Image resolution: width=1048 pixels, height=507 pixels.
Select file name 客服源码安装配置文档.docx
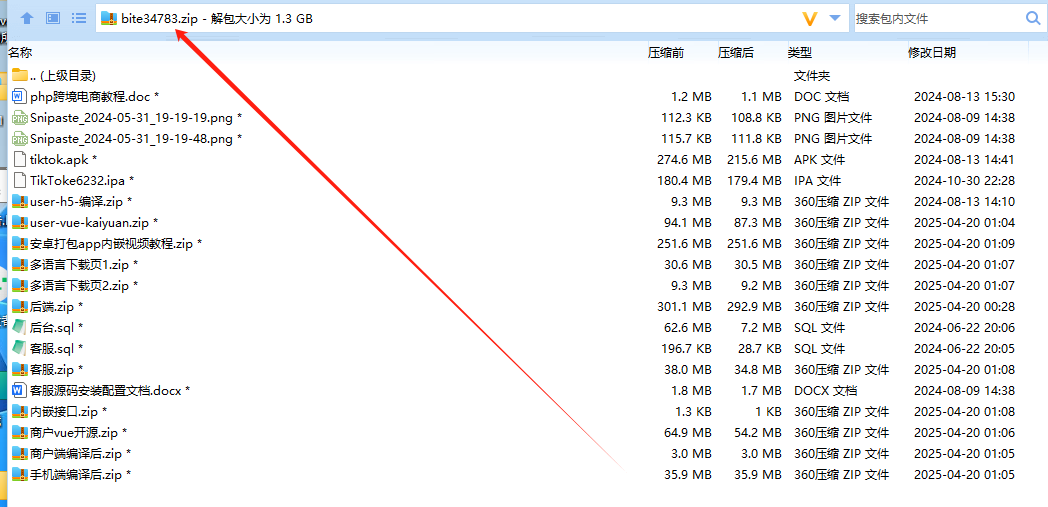106,391
